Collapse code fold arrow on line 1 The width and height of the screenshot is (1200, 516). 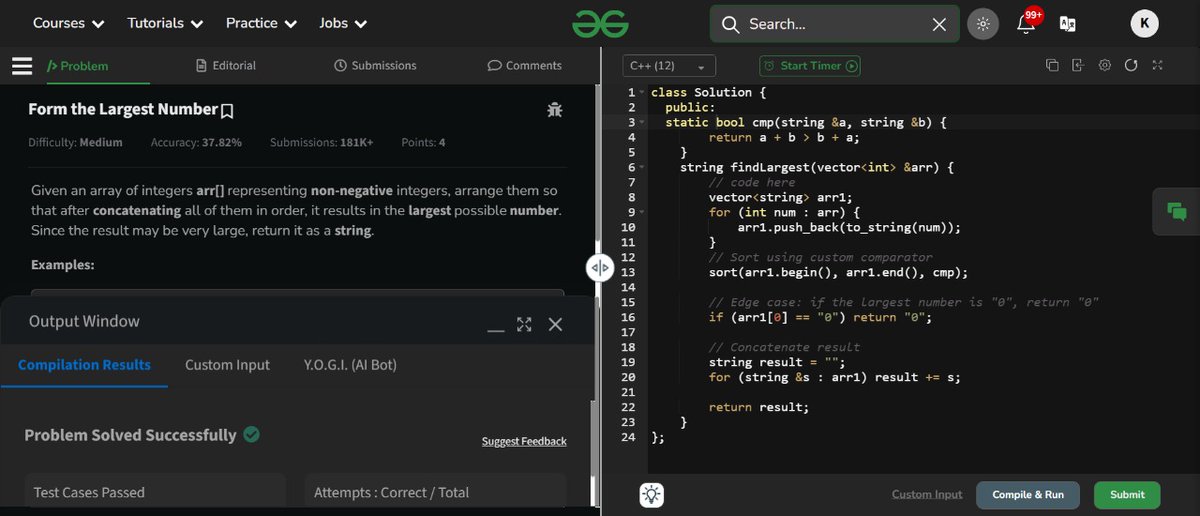point(643,92)
